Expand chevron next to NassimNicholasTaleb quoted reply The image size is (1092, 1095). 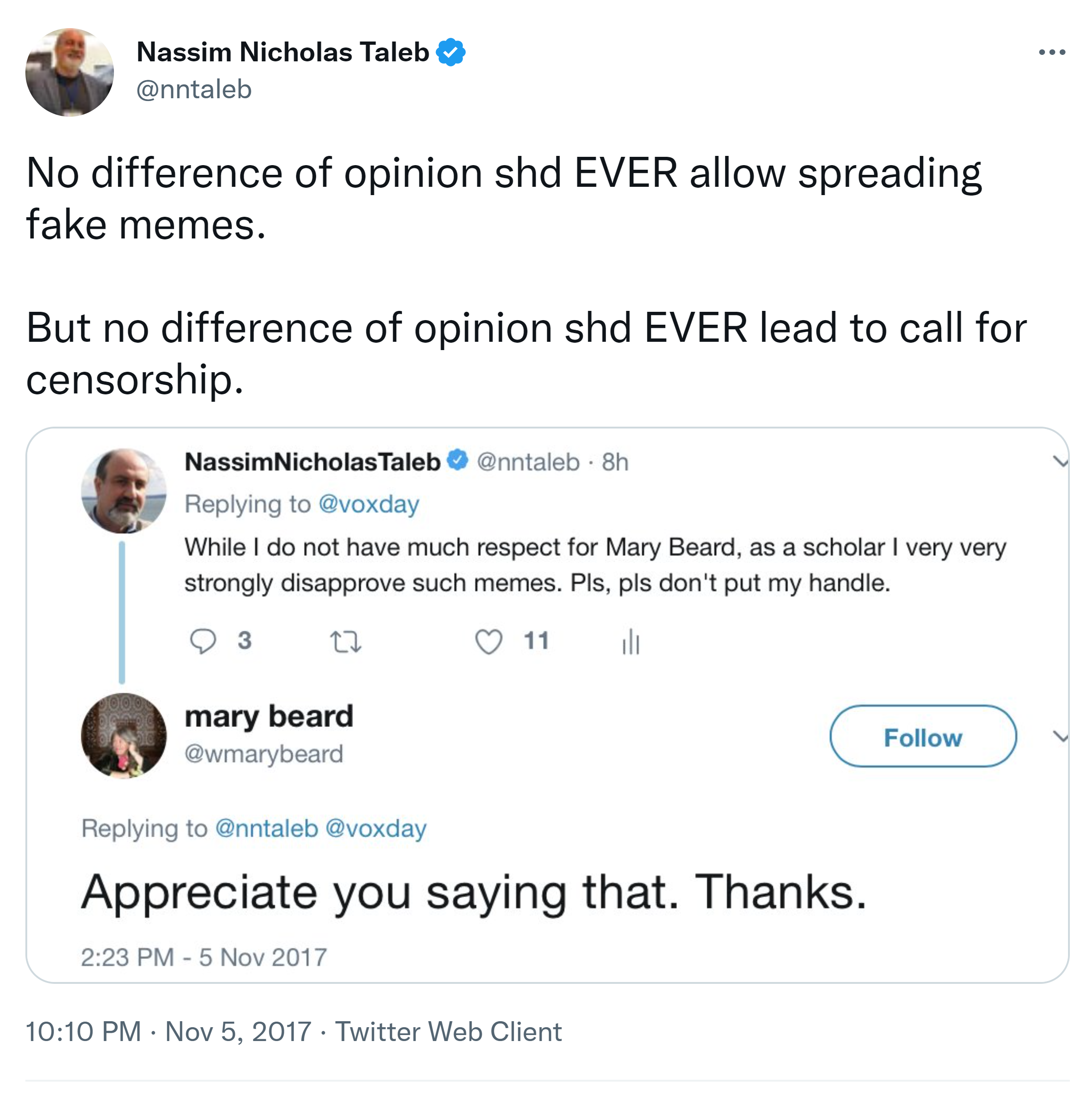[1060, 461]
